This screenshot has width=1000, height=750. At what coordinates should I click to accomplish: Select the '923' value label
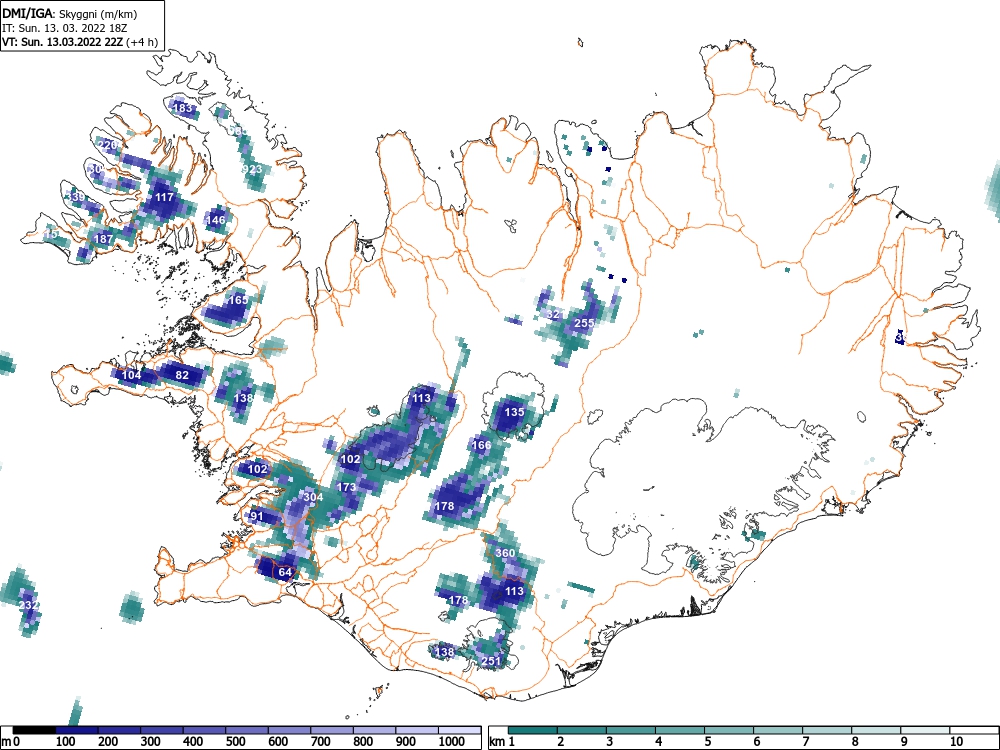pyautogui.click(x=253, y=169)
